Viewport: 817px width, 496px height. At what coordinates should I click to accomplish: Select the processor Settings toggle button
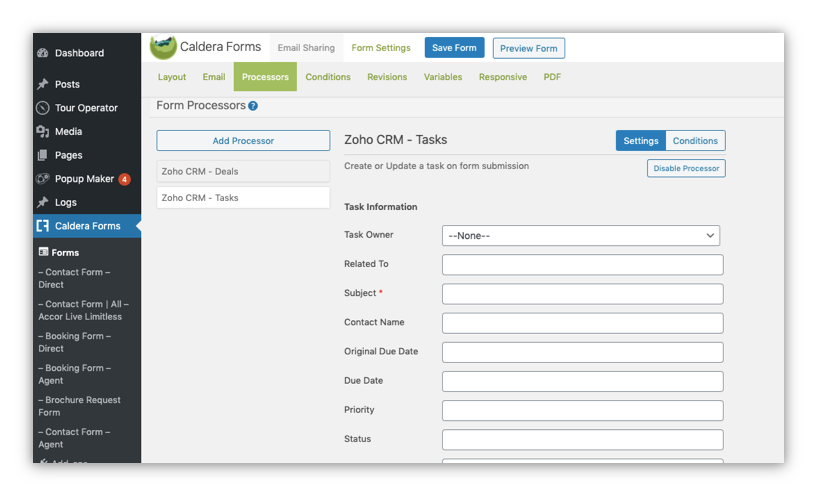(641, 141)
